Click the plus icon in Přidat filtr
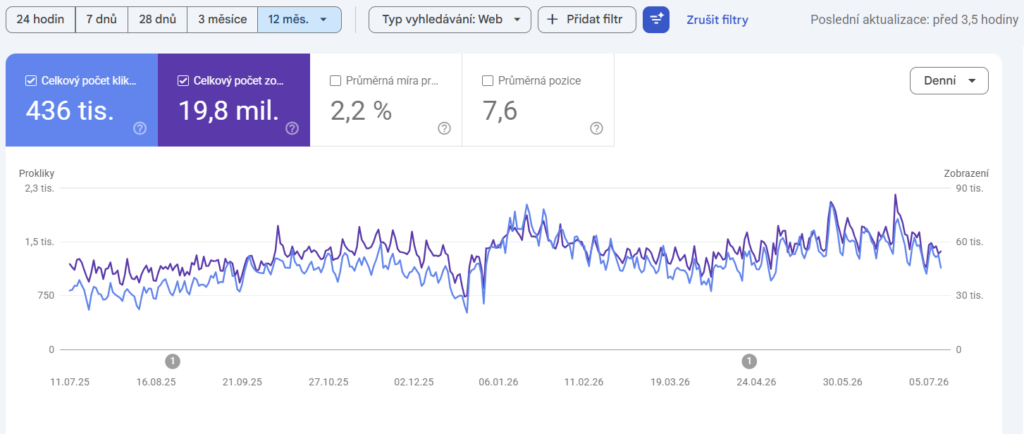1024x434 pixels. pyautogui.click(x=552, y=20)
